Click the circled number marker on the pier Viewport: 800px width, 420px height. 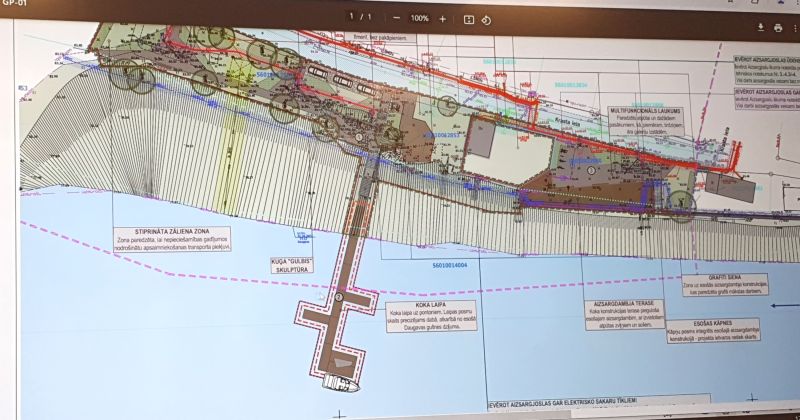[x=339, y=297]
